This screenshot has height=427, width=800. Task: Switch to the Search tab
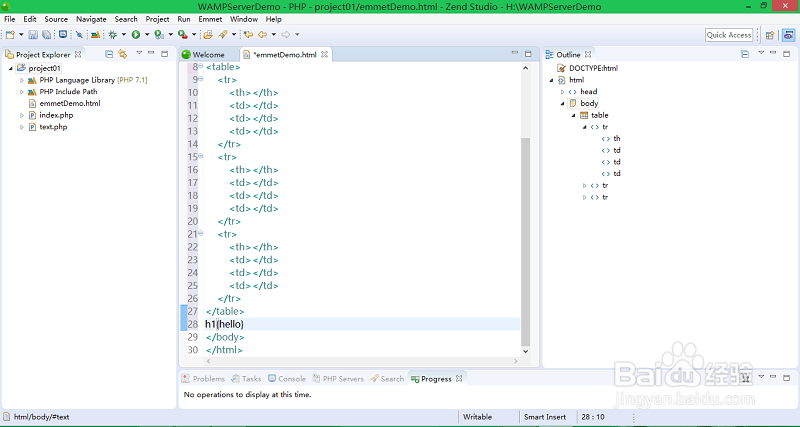point(387,379)
